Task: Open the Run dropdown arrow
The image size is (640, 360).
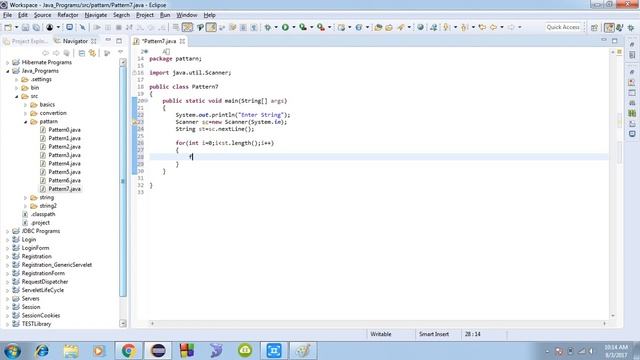Action: [x=293, y=27]
